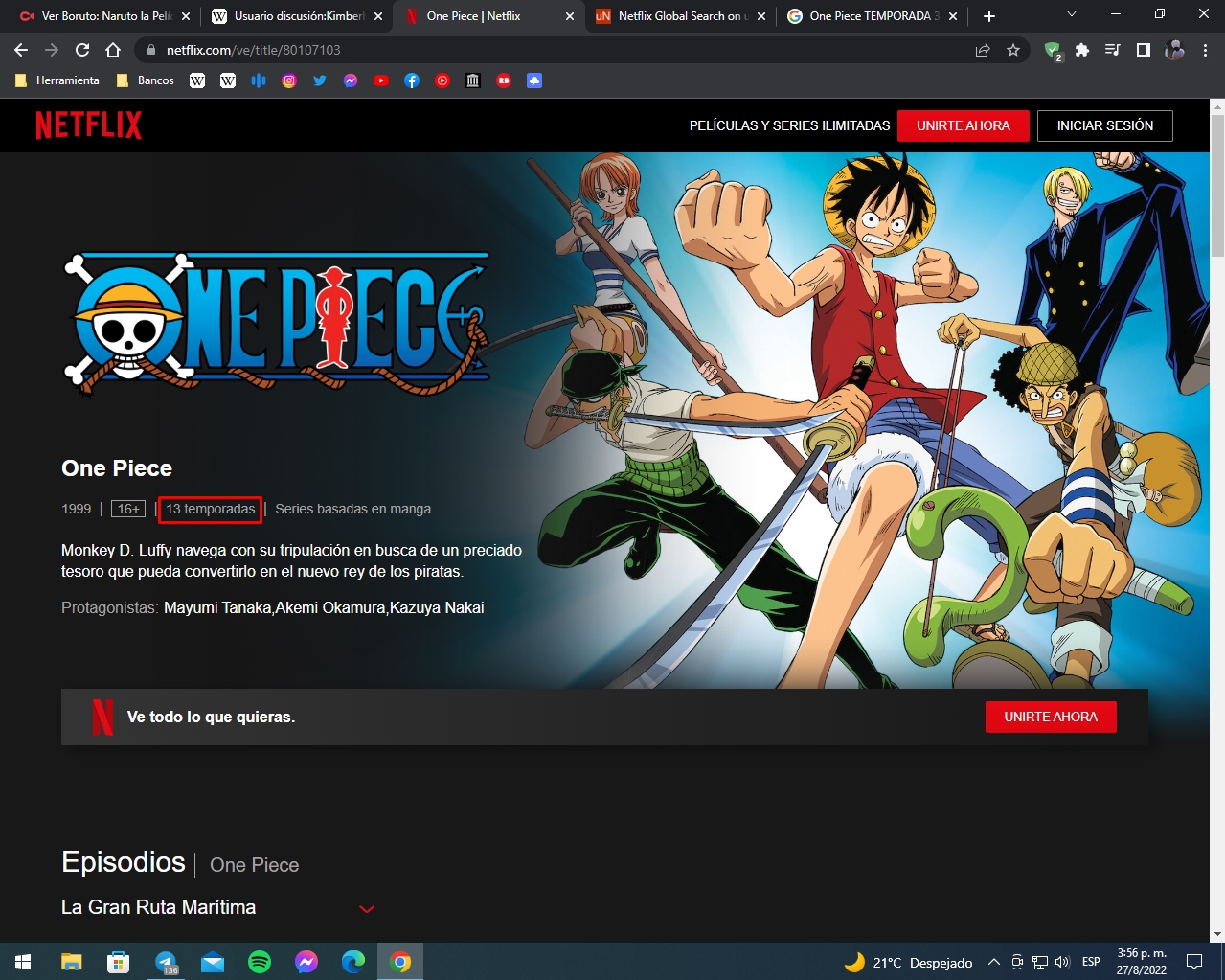Open the clock showing 3:56 p. m.
Screen dimensions: 1225x980
click(x=1142, y=962)
